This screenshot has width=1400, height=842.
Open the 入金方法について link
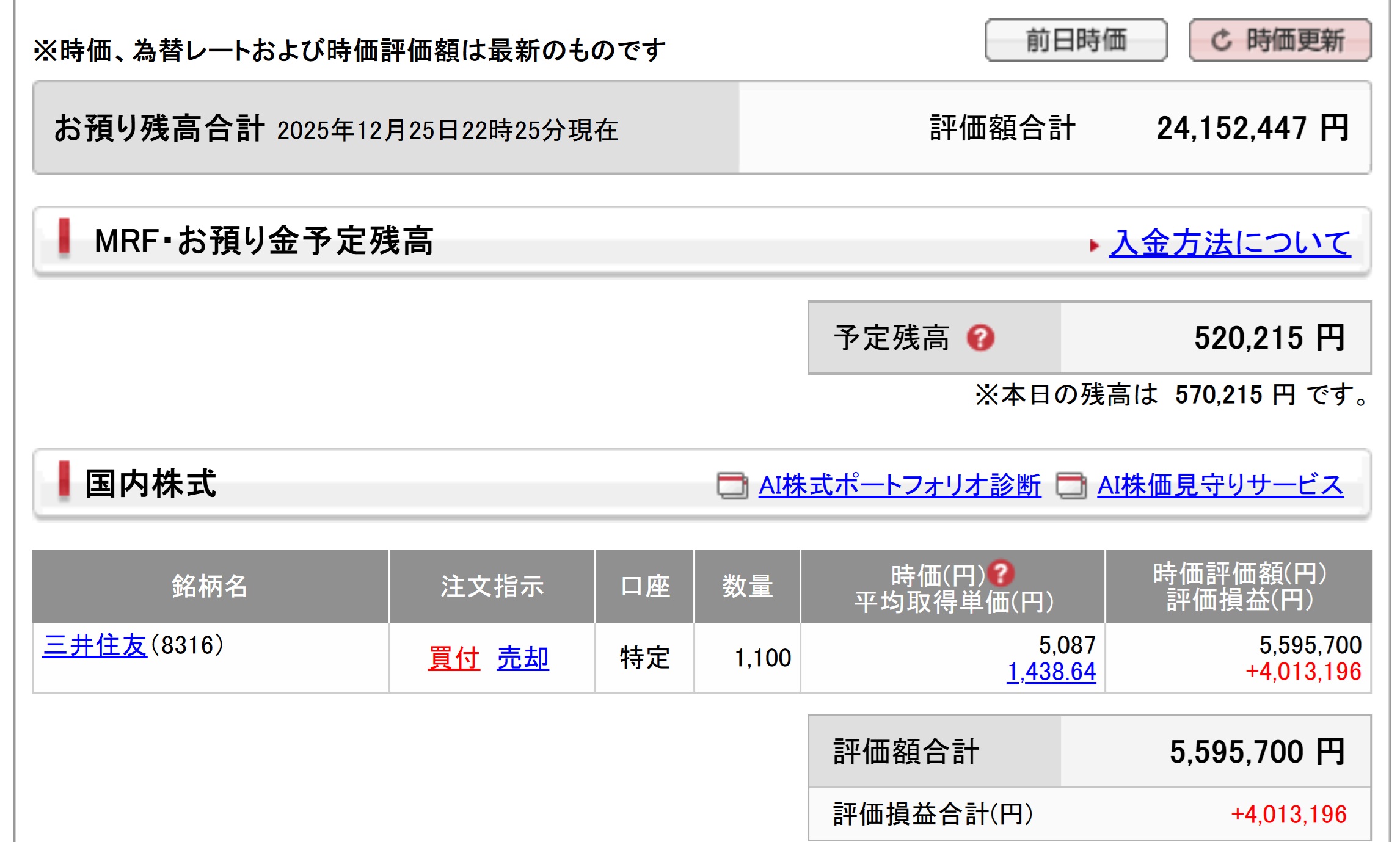pyautogui.click(x=1230, y=243)
